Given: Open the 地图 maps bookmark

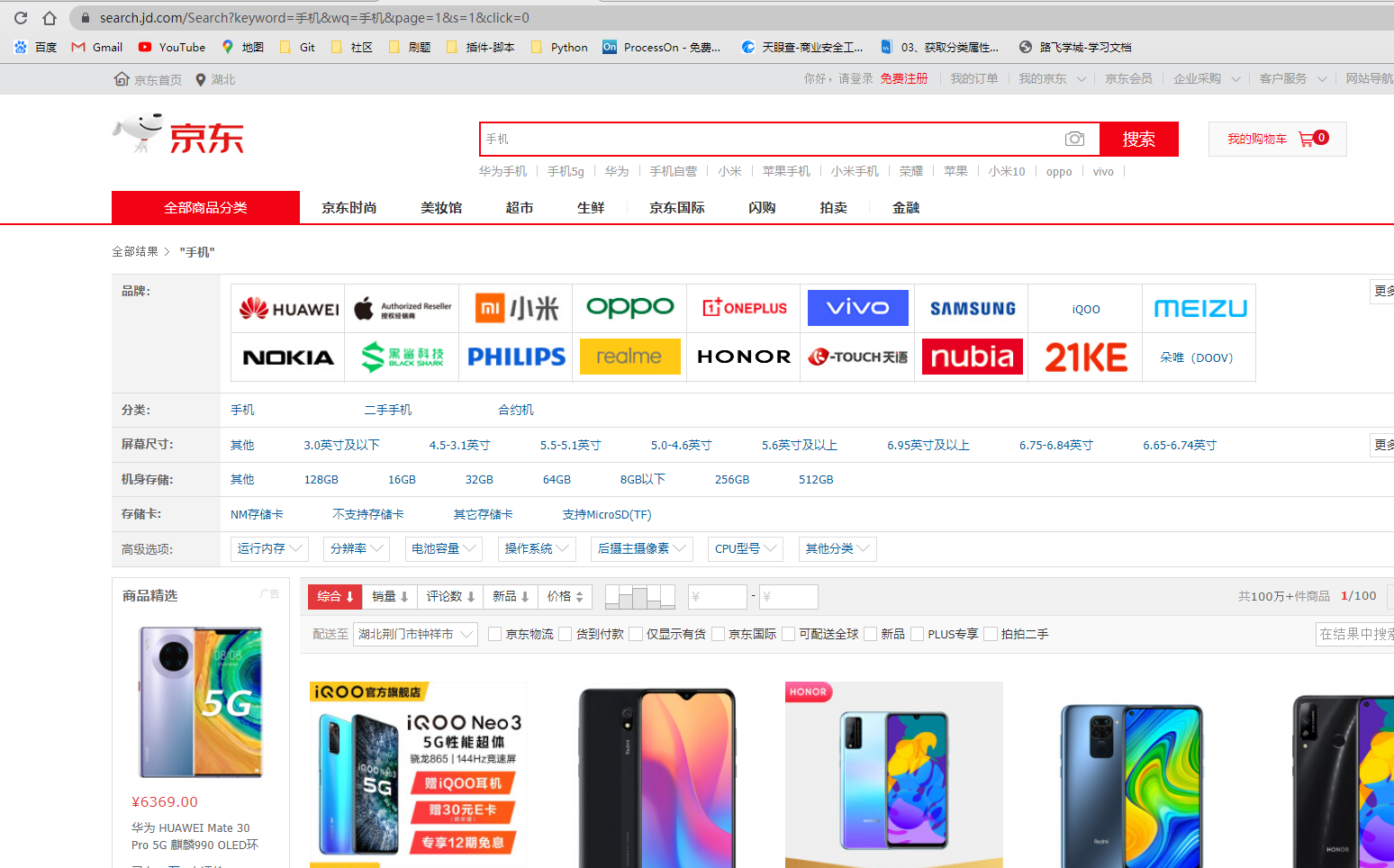Looking at the screenshot, I should [x=242, y=47].
